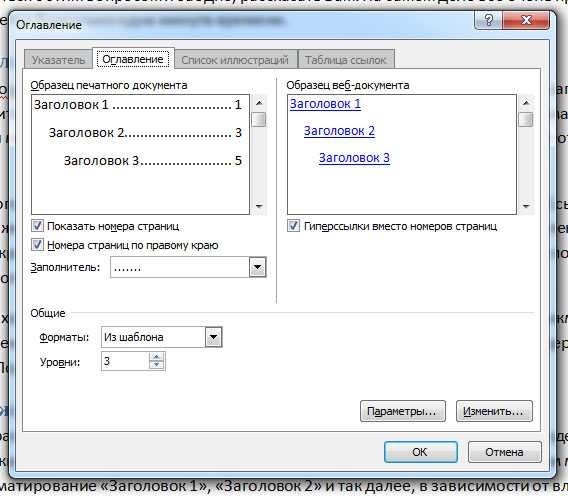
Task: Click the help question mark icon
Action: 488,20
